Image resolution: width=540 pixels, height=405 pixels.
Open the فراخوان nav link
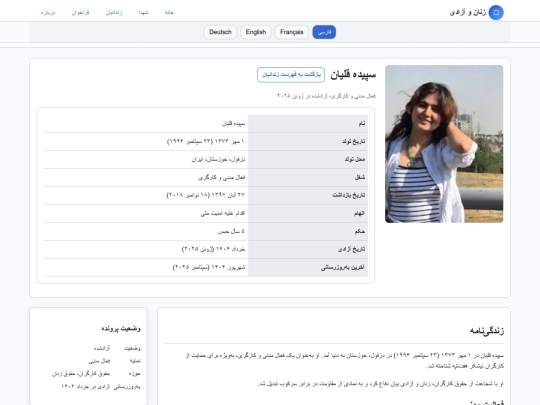click(80, 12)
